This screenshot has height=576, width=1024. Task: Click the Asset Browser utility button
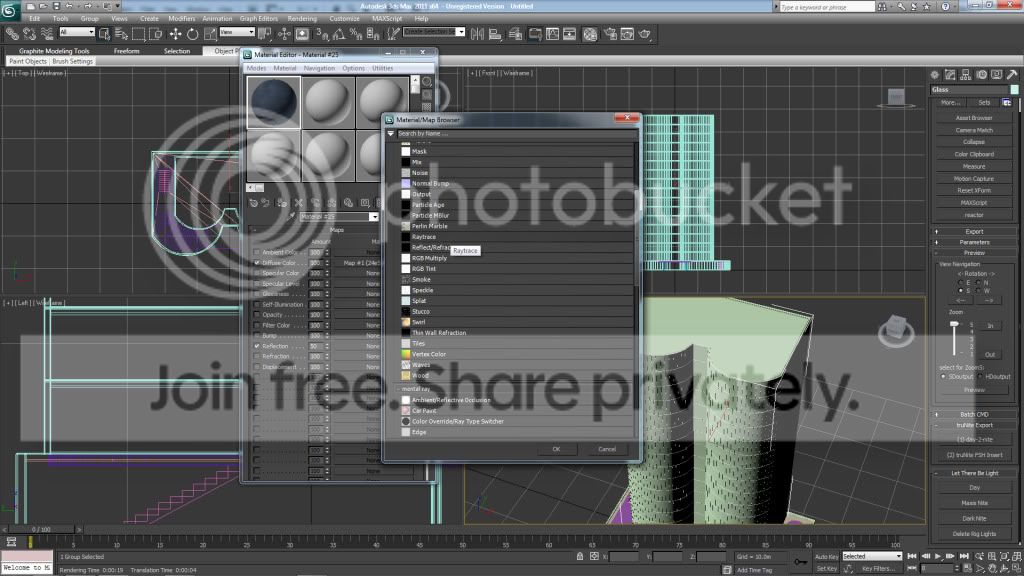point(974,118)
